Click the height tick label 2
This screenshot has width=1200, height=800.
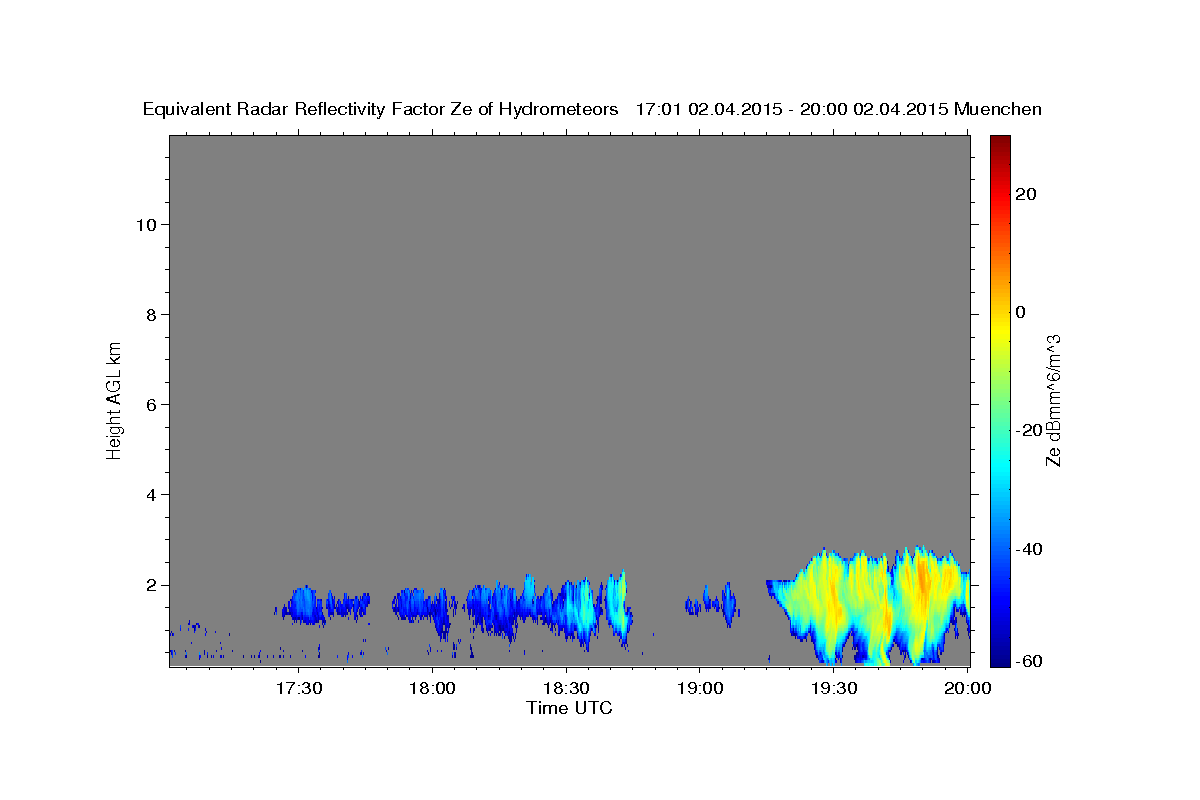(x=150, y=585)
